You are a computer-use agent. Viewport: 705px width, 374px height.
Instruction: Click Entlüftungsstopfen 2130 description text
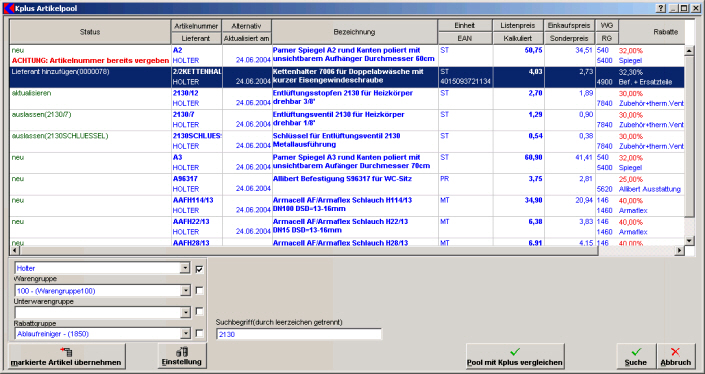pyautogui.click(x=343, y=98)
